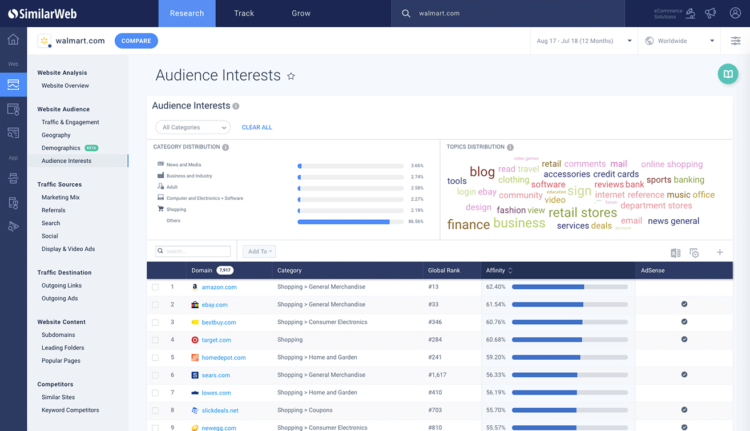The width and height of the screenshot is (750, 431).
Task: Tick the checkbox for sears.com row
Action: point(155,376)
